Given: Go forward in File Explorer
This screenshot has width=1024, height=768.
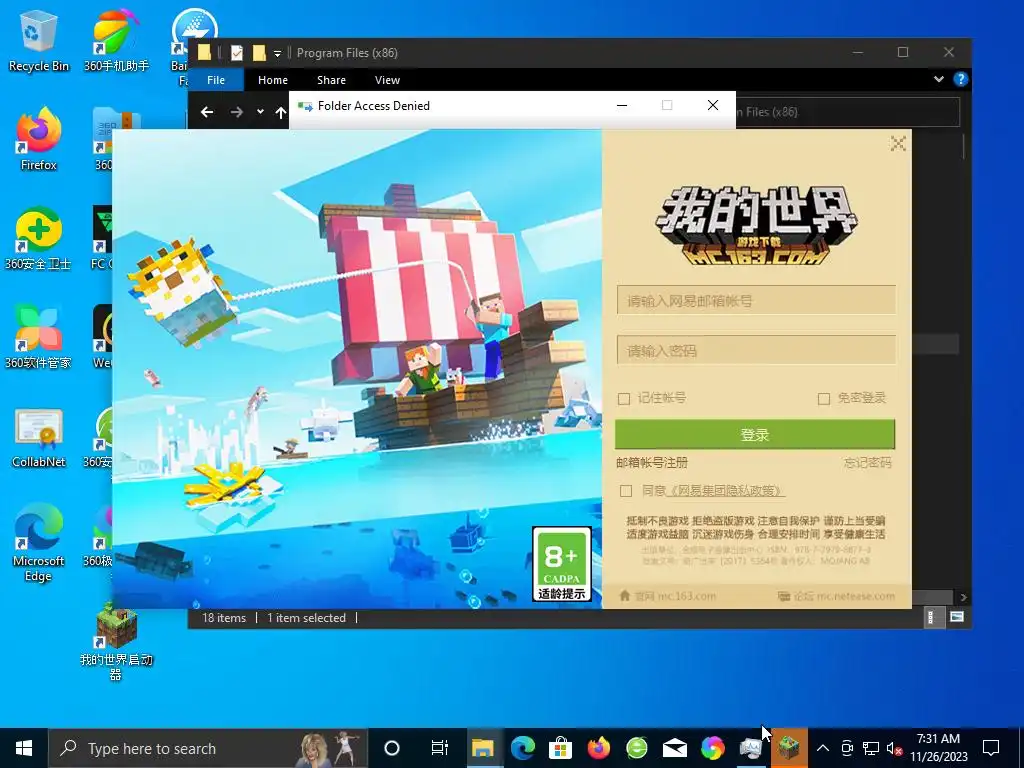Looking at the screenshot, I should 236,112.
